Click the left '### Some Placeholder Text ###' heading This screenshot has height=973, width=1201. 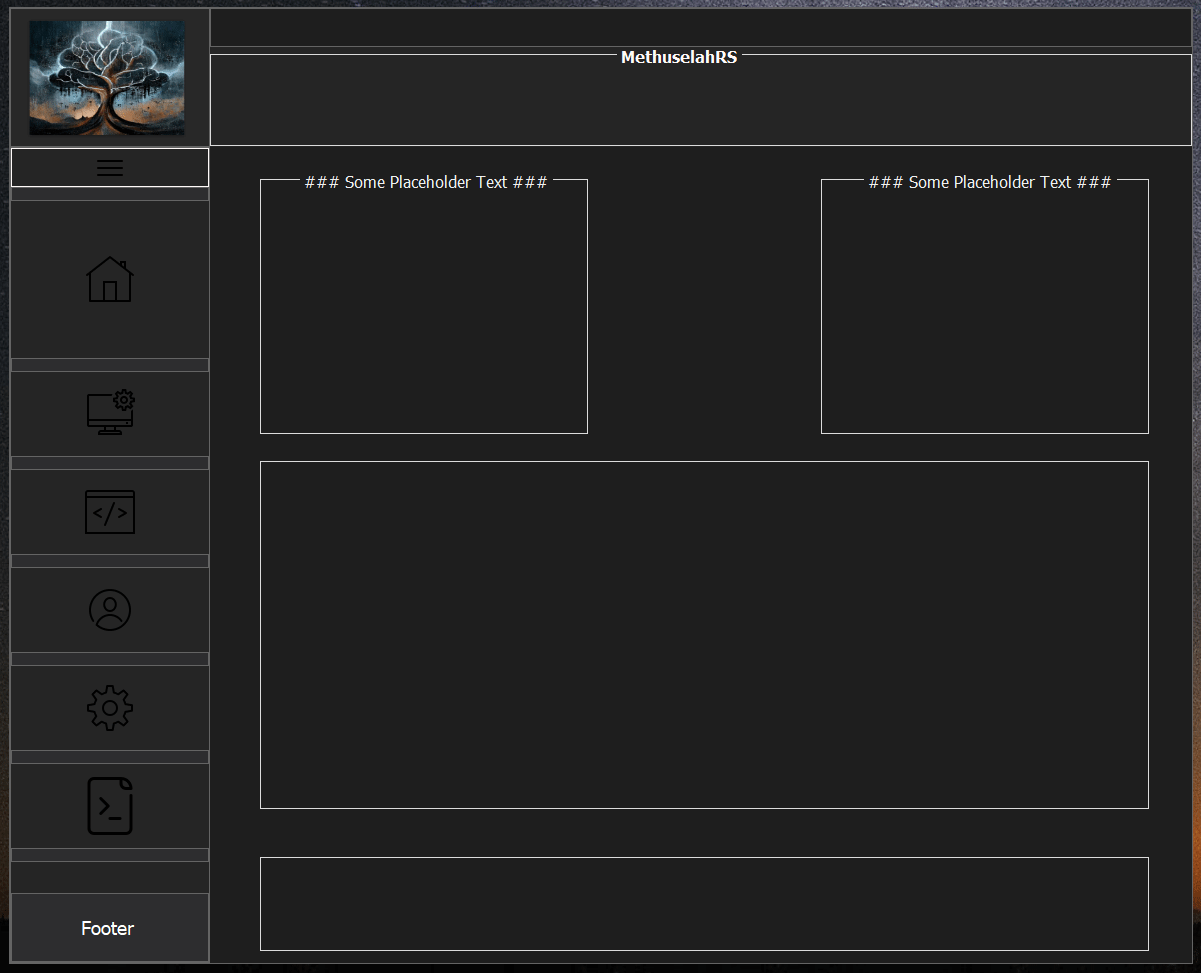pos(425,182)
